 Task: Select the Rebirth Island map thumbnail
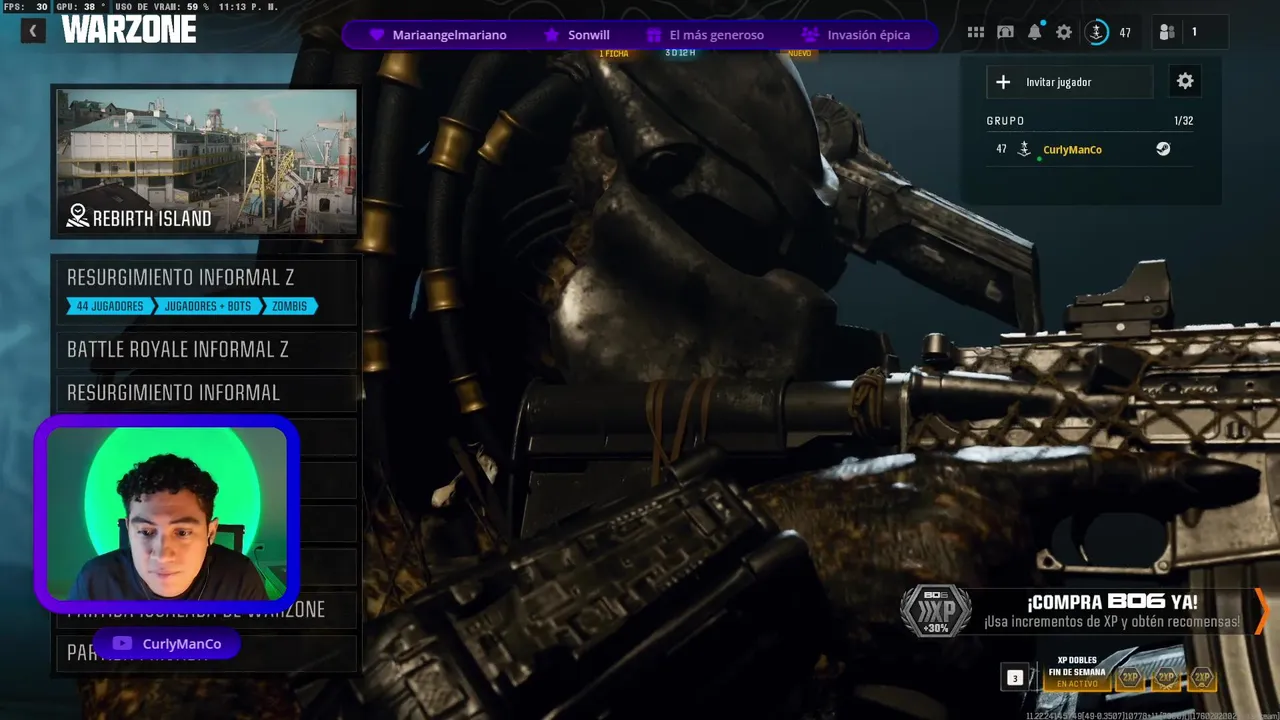(206, 162)
